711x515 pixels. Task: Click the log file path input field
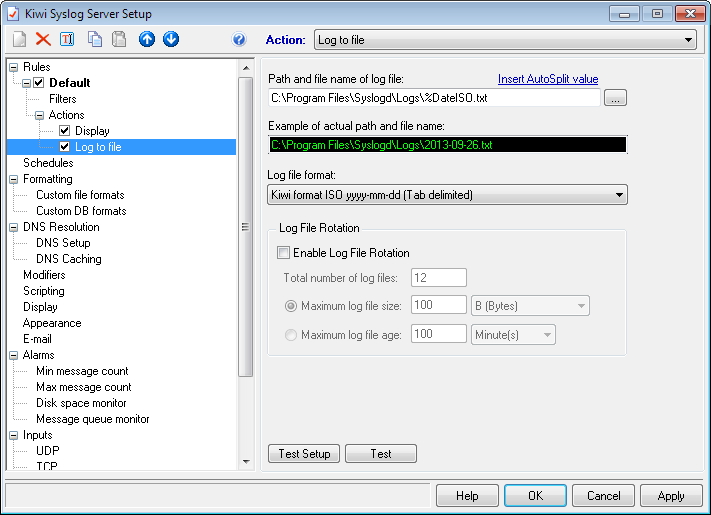coord(434,98)
